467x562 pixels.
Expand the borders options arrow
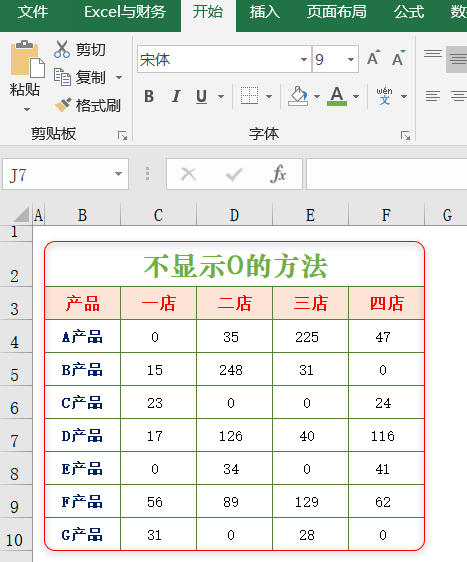[269, 96]
